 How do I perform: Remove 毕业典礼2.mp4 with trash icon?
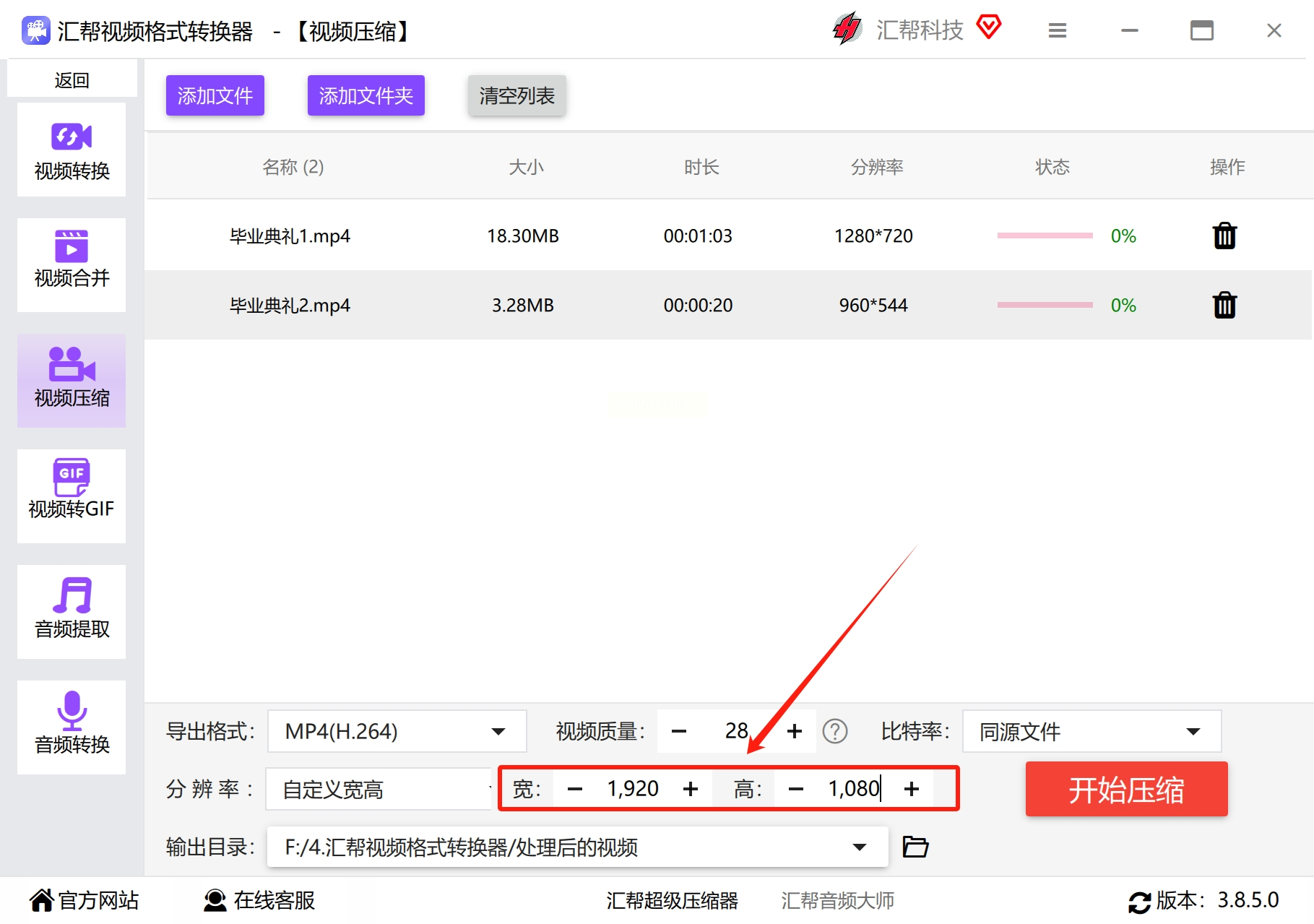tap(1224, 305)
